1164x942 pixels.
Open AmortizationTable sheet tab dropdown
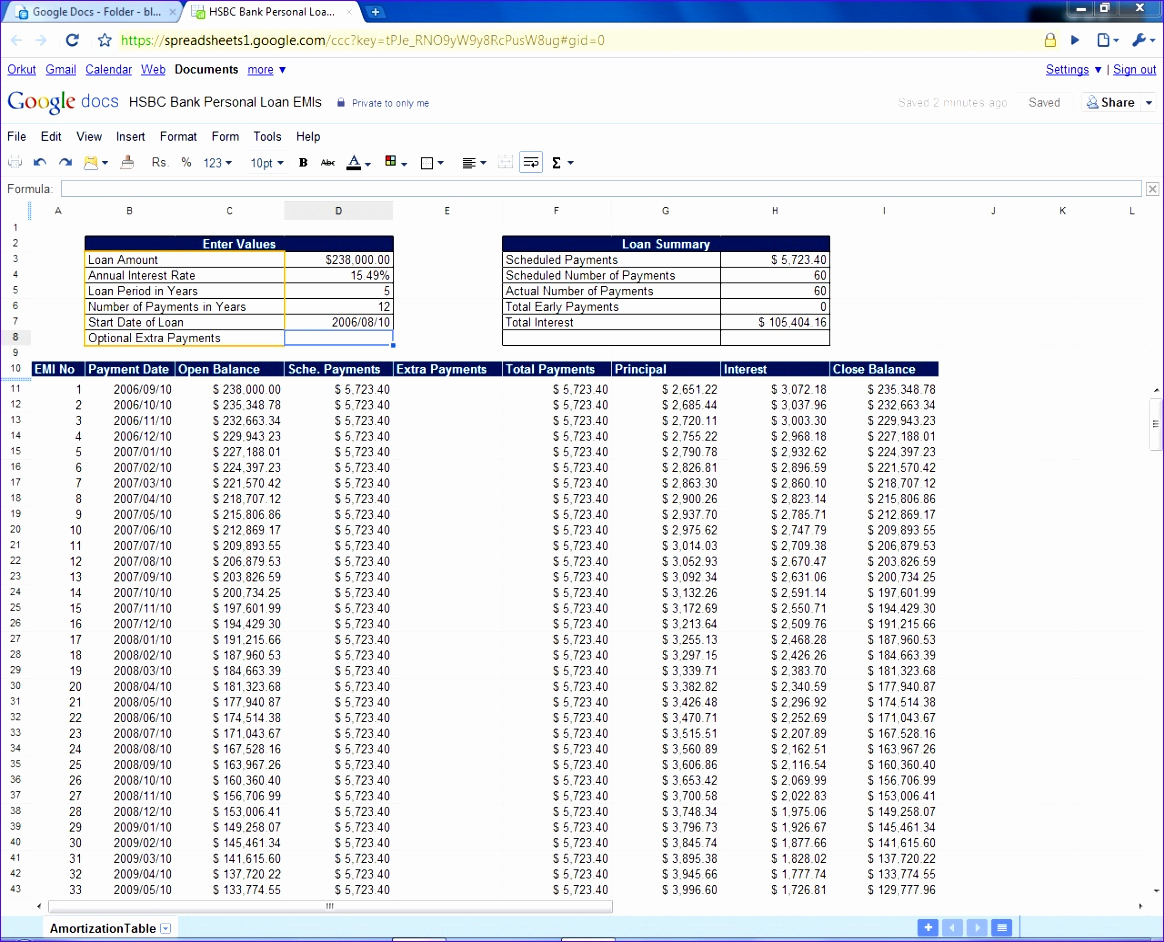[x=166, y=929]
